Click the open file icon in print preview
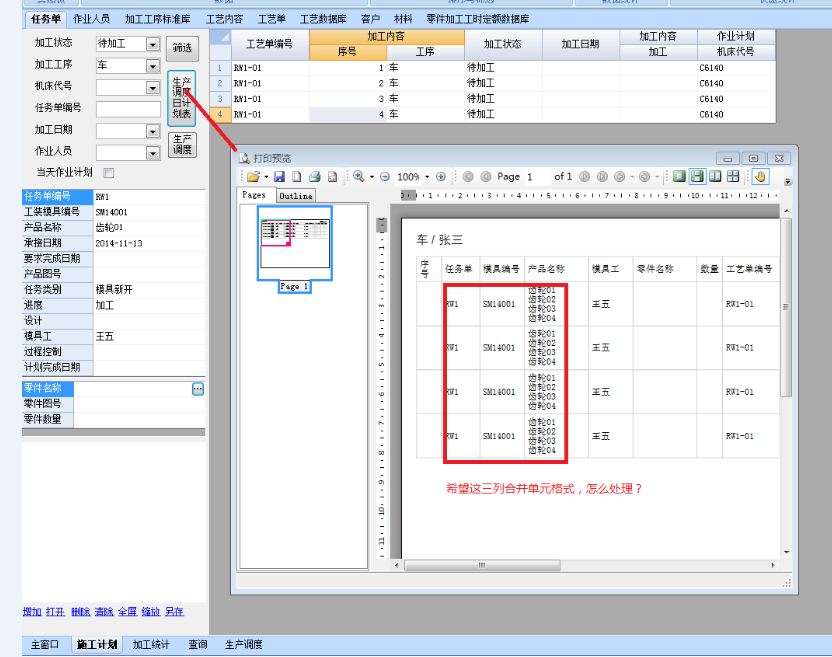Screen dimensions: 832x657 coord(253,177)
